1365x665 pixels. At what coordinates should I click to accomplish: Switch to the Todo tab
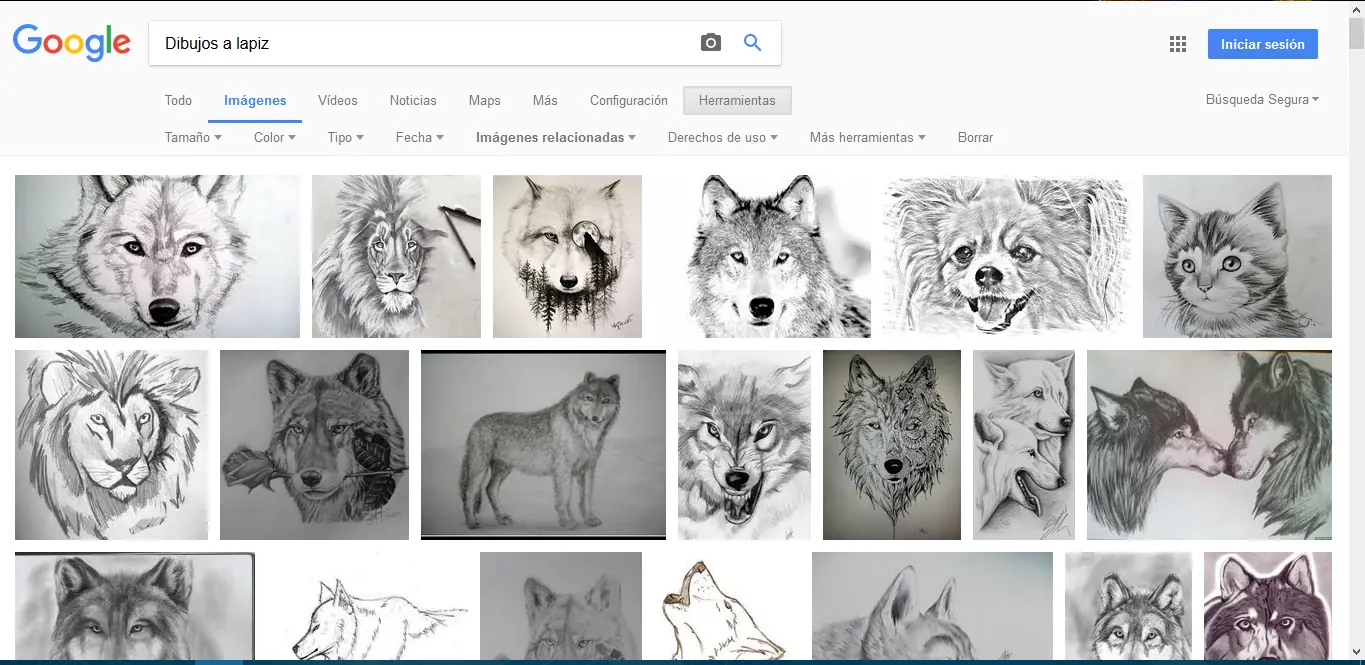(178, 100)
